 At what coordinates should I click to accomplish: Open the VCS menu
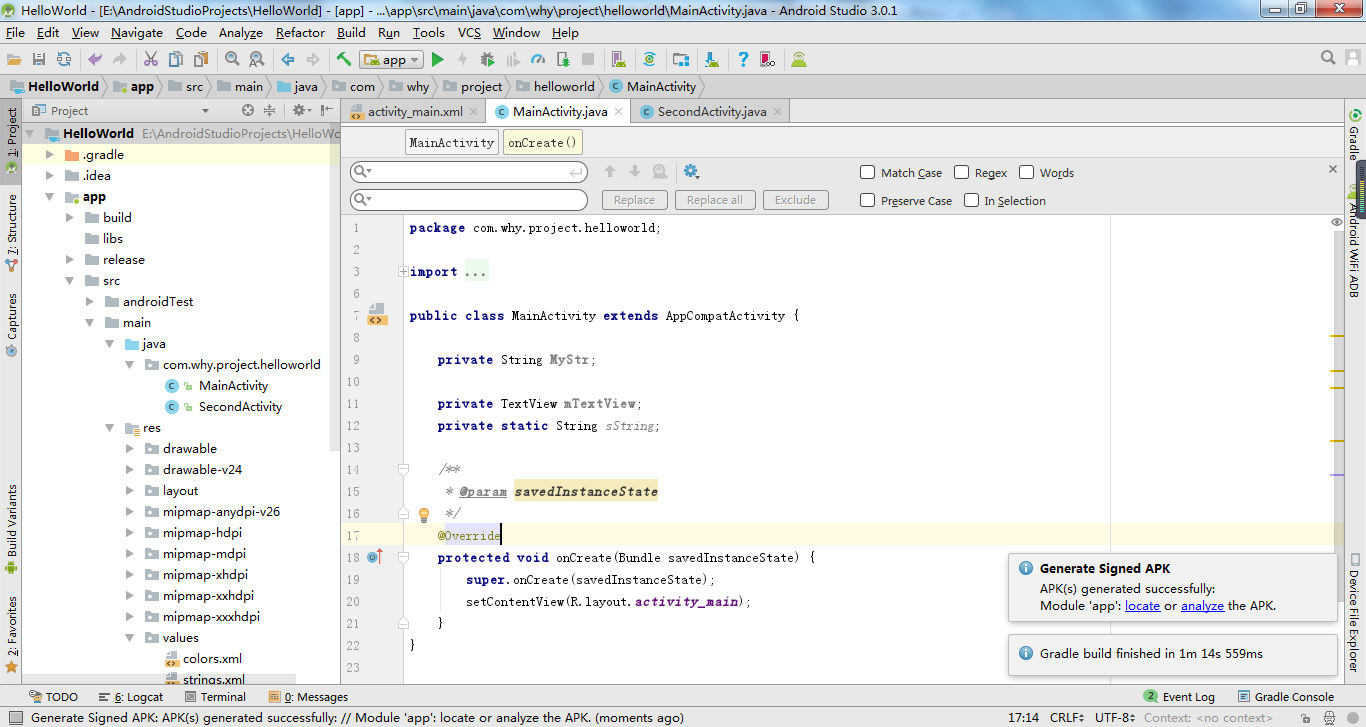click(x=469, y=33)
